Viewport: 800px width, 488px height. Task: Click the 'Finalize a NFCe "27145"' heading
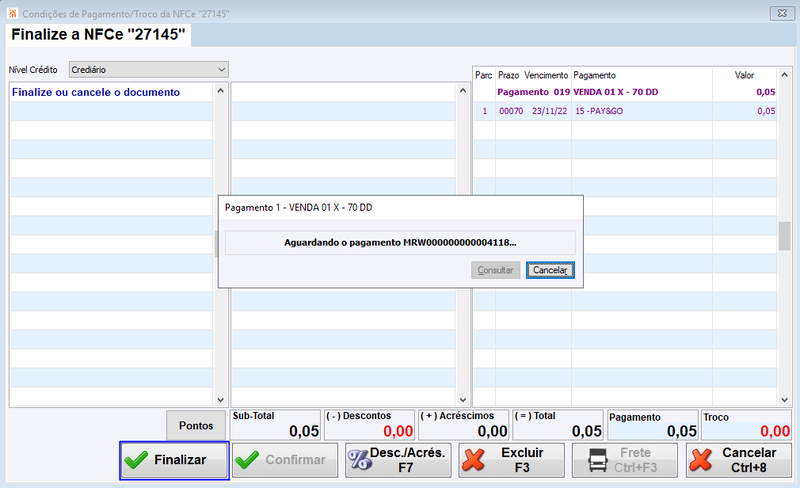click(98, 35)
